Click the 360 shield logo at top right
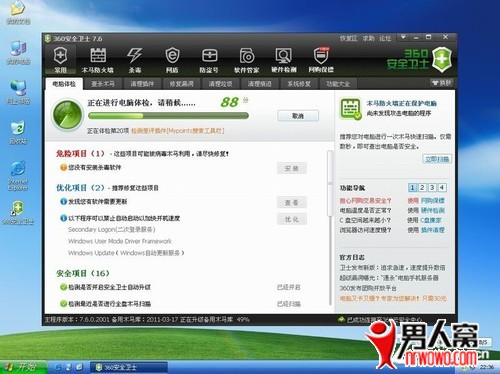Image resolution: width=500 pixels, height=374 pixels. point(442,60)
